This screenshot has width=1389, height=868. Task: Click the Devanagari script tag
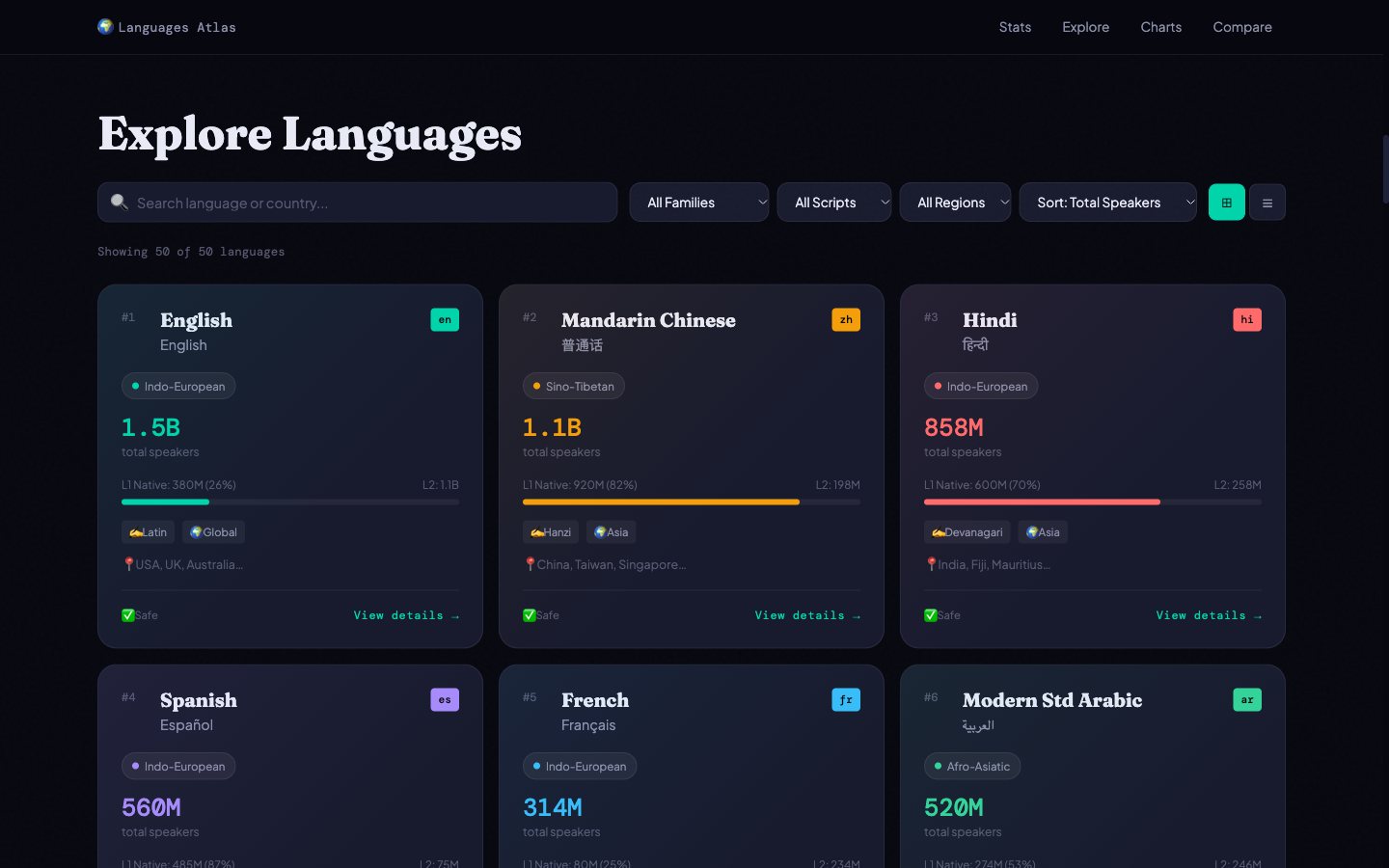point(967,532)
